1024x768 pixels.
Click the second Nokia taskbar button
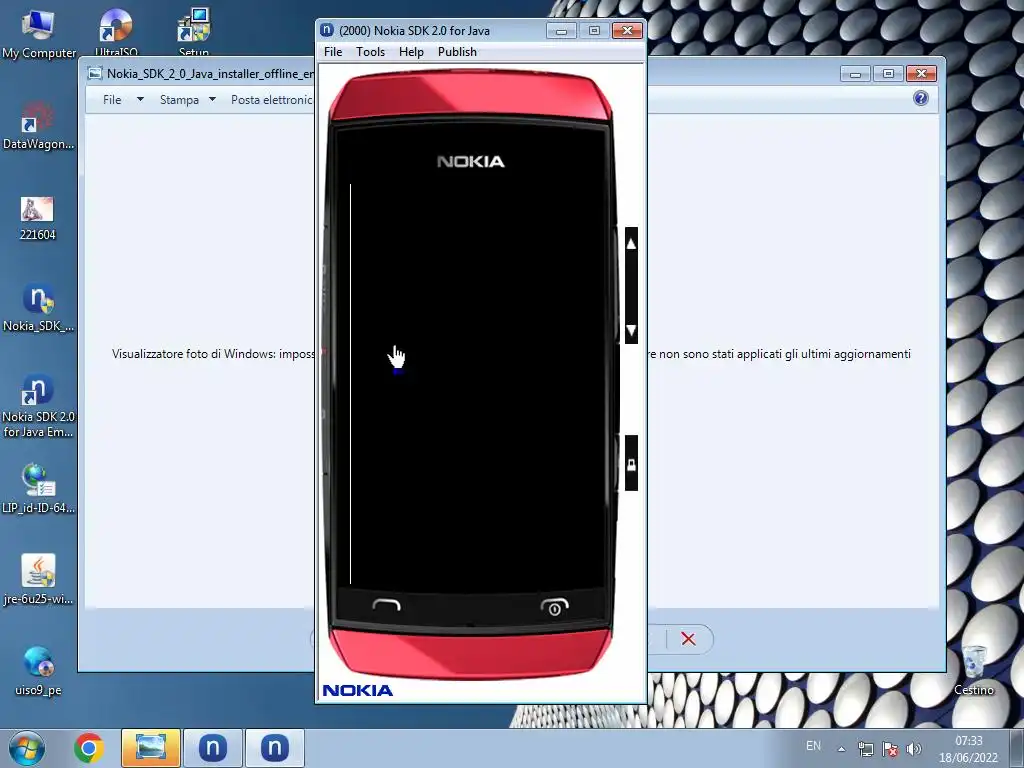pos(275,748)
